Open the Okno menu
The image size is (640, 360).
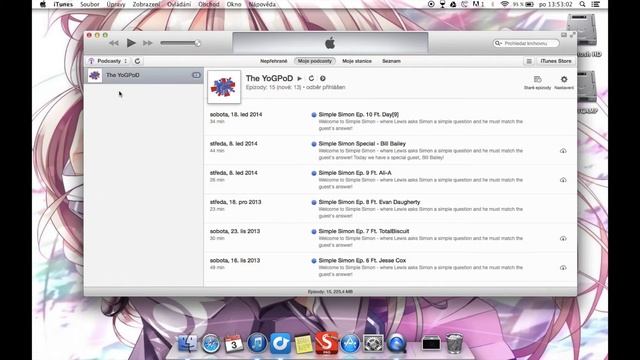pos(234,4)
